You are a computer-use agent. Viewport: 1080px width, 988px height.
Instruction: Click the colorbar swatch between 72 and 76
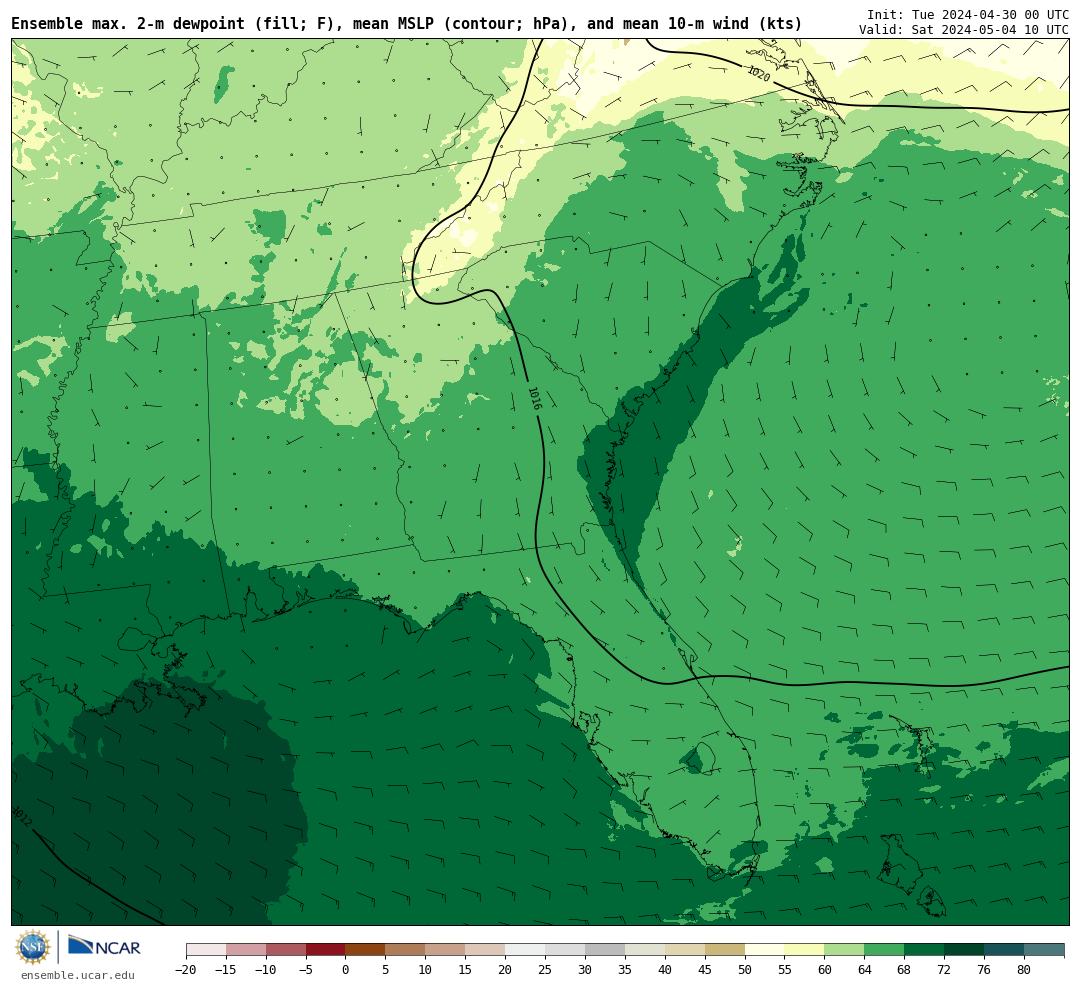click(964, 949)
